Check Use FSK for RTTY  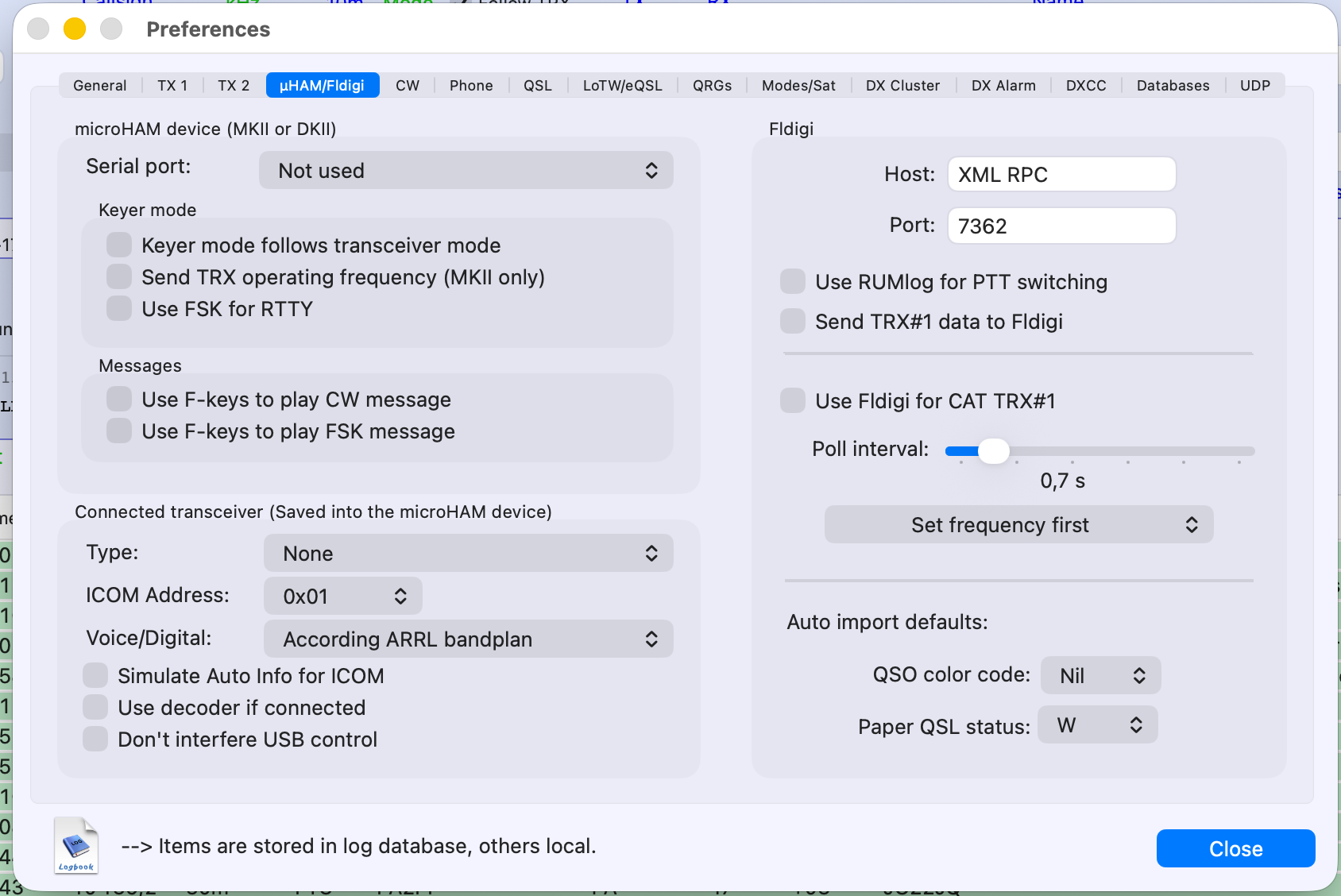click(119, 309)
